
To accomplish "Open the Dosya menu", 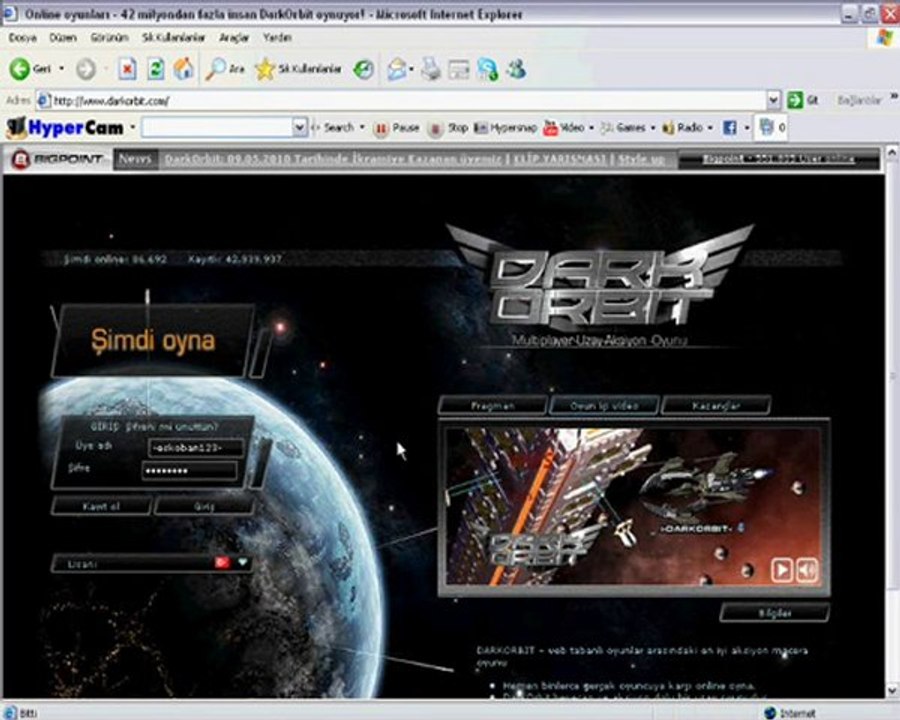I will click(x=22, y=37).
